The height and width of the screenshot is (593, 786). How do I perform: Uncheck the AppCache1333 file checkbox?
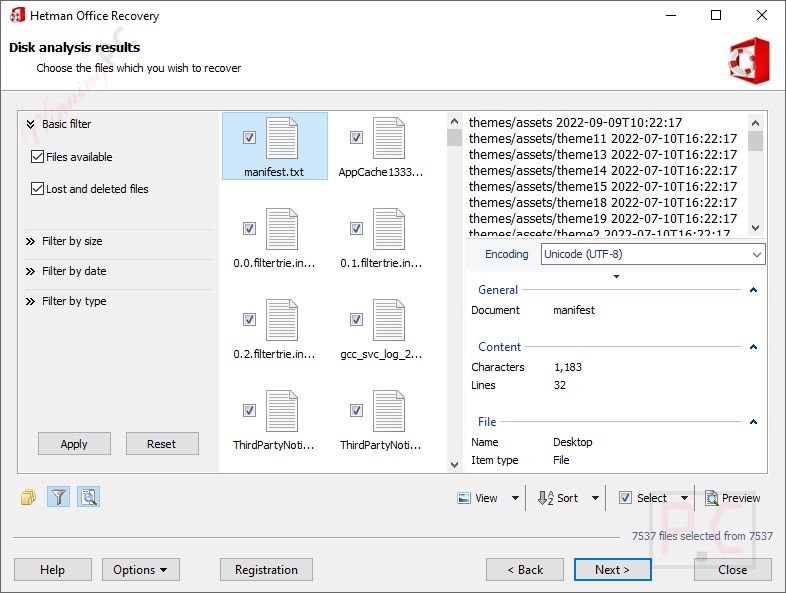(356, 137)
